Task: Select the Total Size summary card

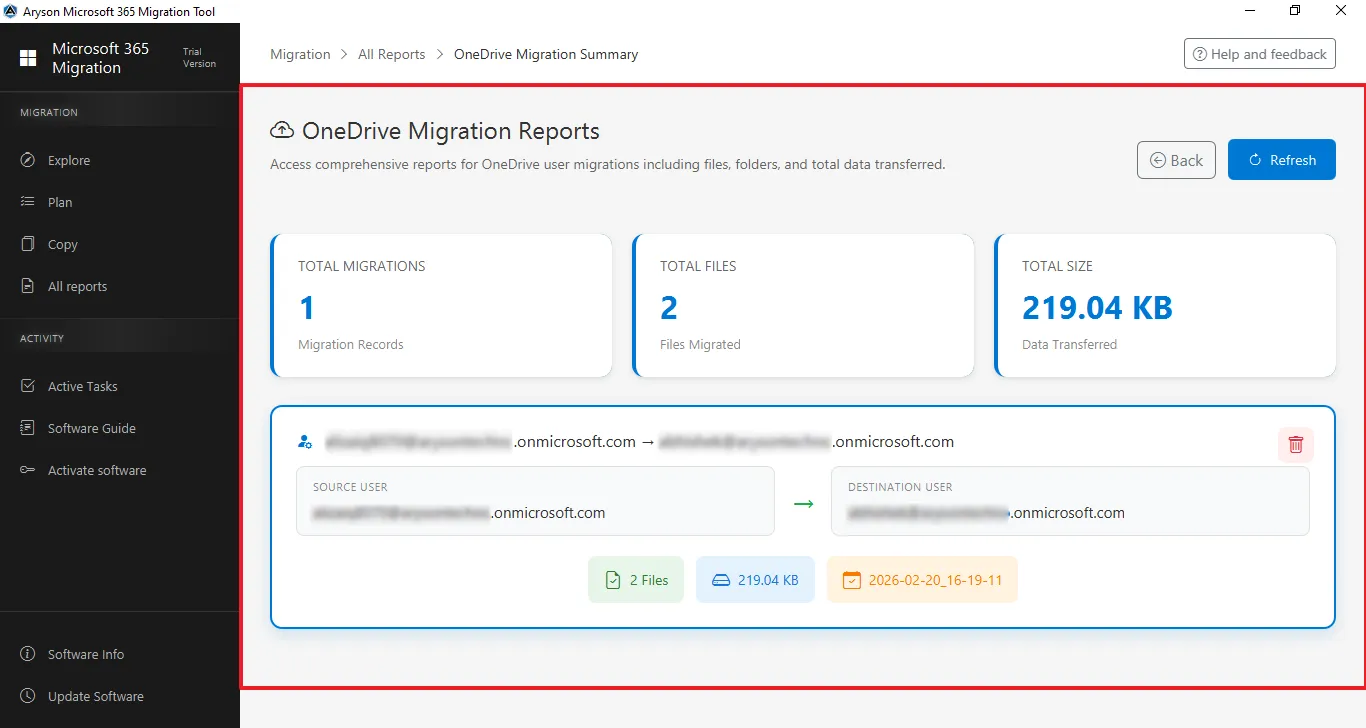Action: [1165, 306]
